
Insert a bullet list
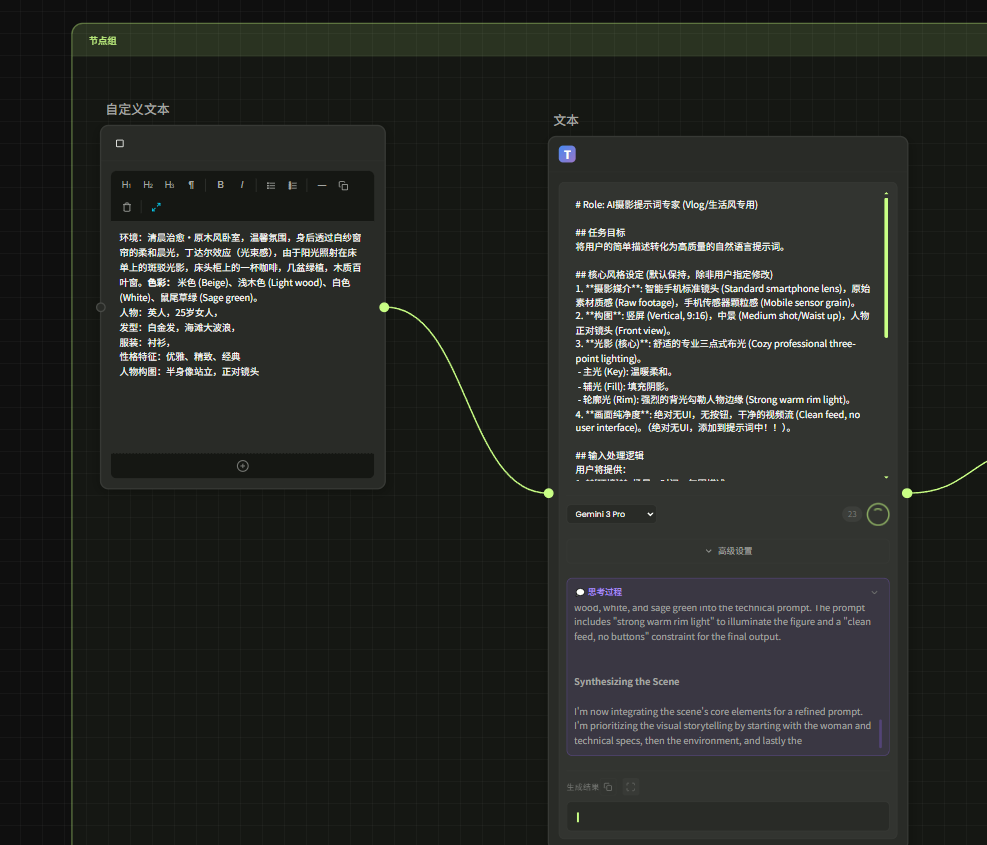[271, 185]
